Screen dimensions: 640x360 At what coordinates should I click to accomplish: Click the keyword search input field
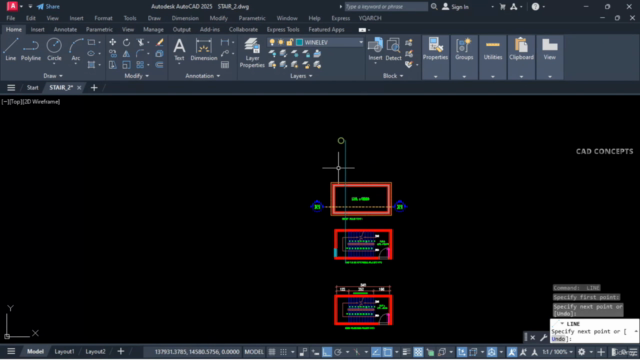coord(386,7)
